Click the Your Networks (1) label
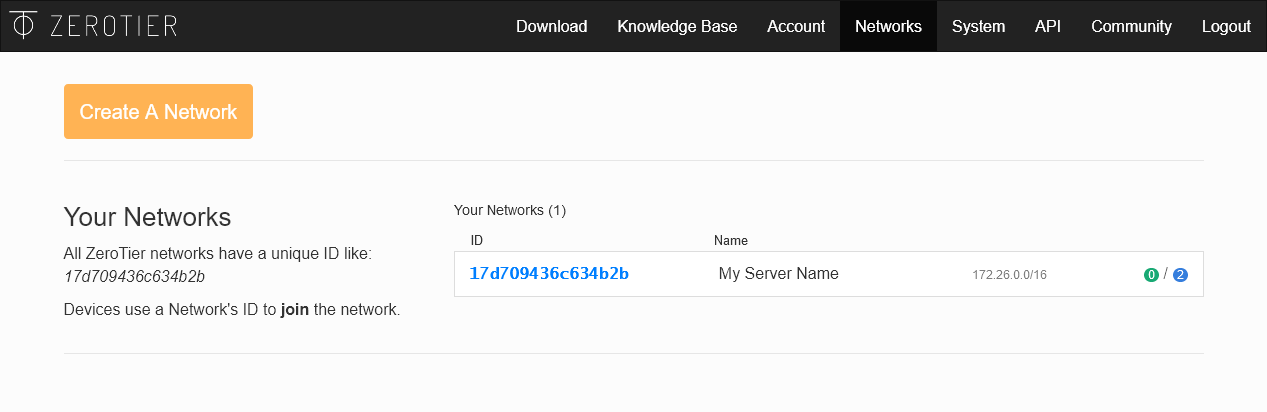Viewport: 1267px width, 412px height. [510, 210]
